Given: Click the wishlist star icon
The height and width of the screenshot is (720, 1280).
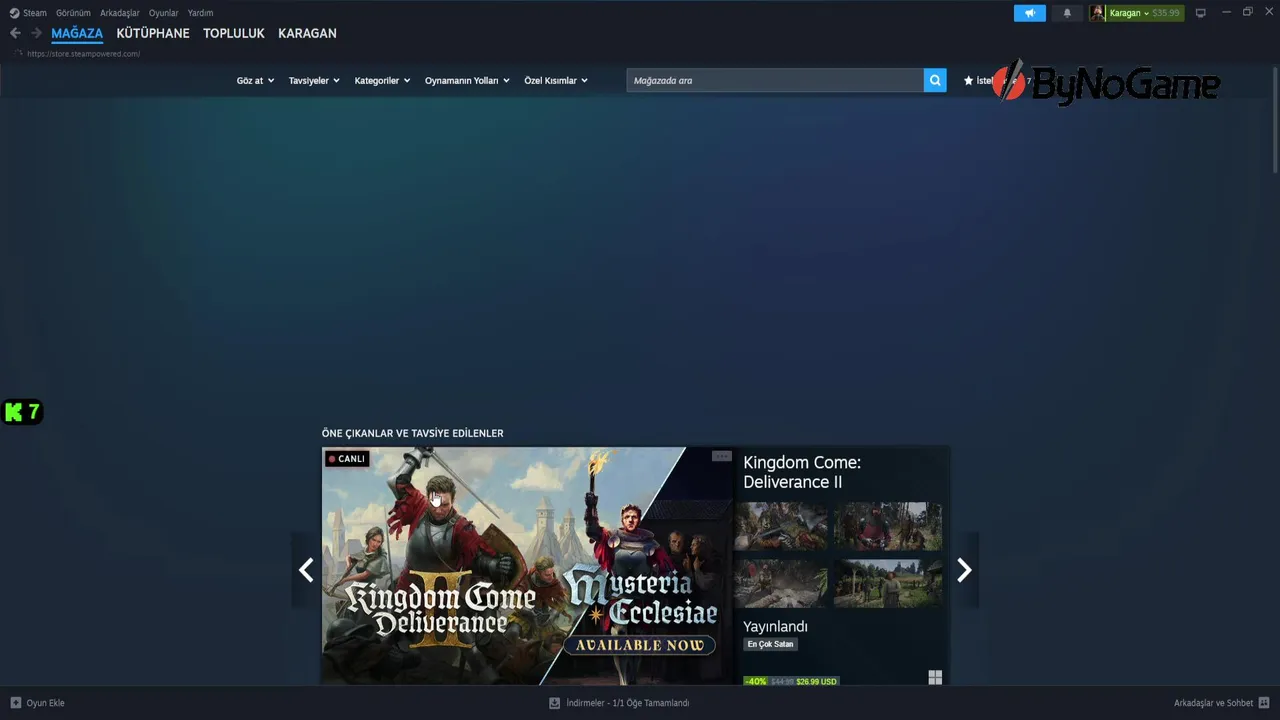Looking at the screenshot, I should click(x=968, y=80).
